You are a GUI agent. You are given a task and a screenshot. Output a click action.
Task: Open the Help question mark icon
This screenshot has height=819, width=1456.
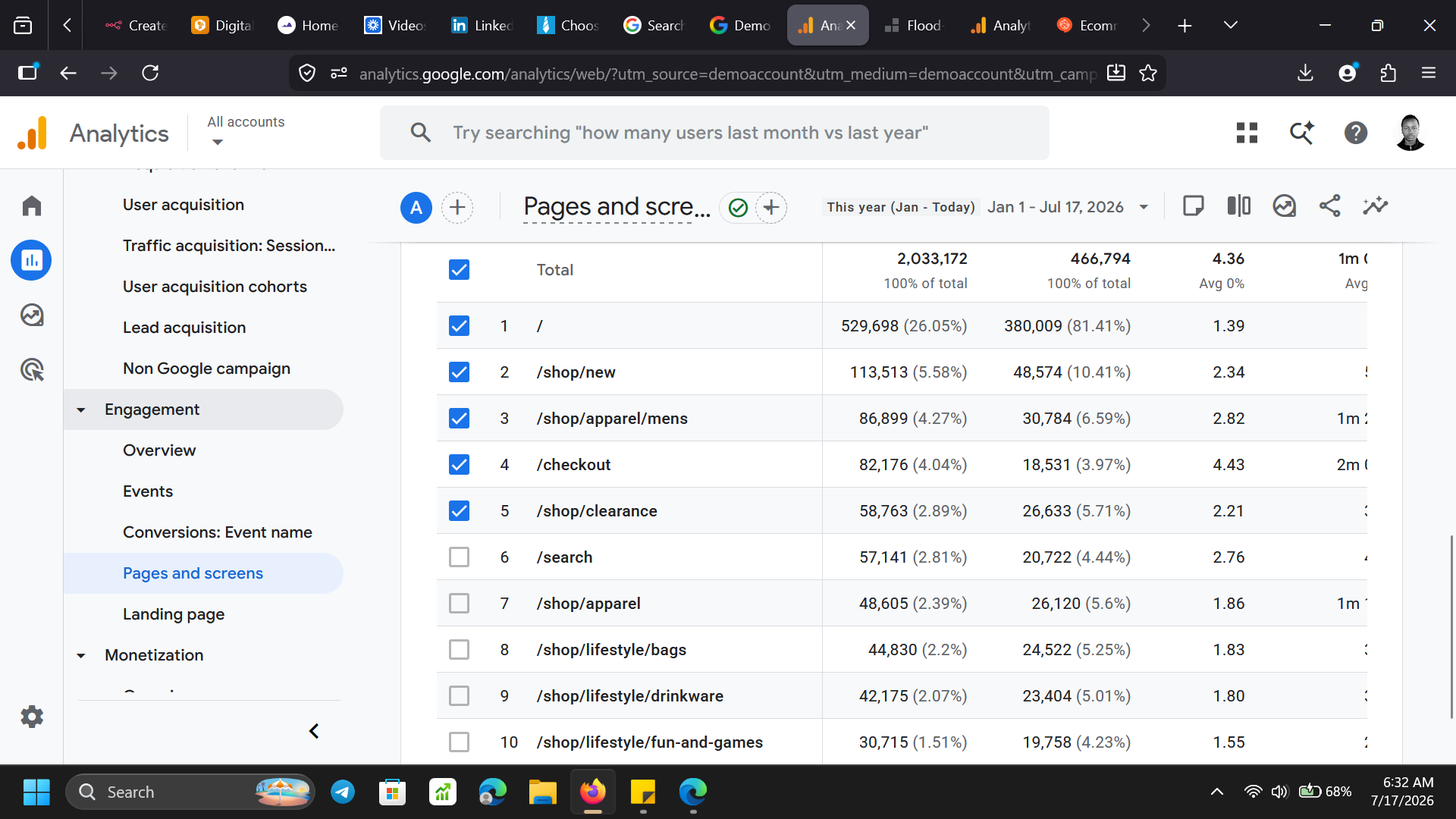1356,133
